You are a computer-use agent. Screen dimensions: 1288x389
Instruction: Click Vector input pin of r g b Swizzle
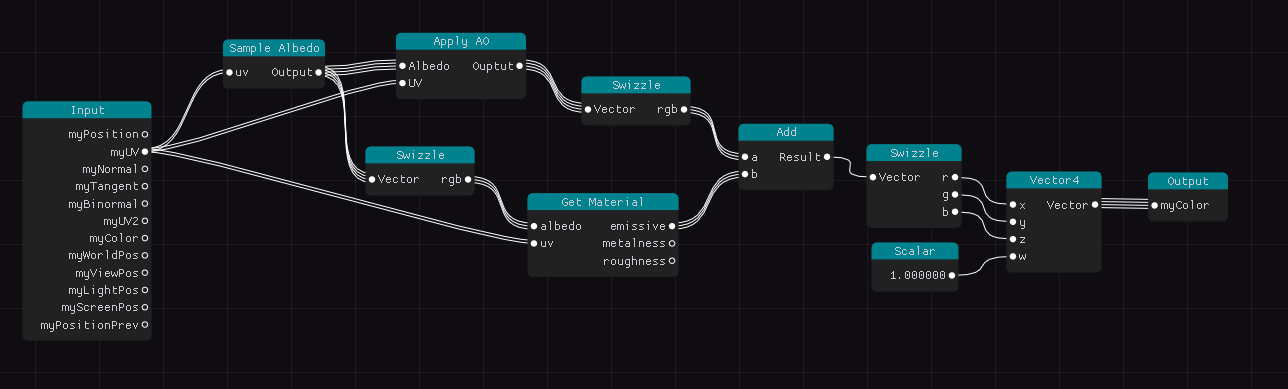[x=872, y=177]
